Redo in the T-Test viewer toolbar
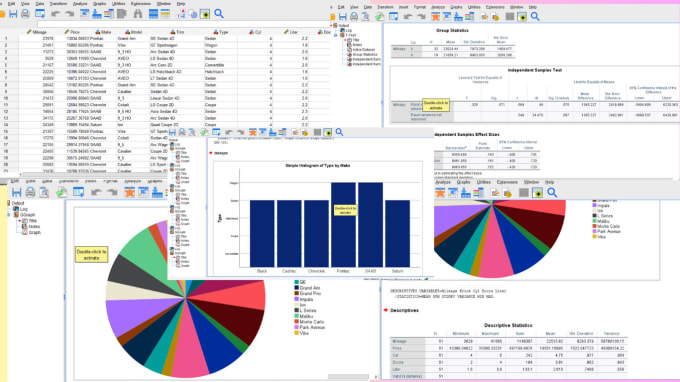The width and height of the screenshot is (680, 382). [421, 17]
